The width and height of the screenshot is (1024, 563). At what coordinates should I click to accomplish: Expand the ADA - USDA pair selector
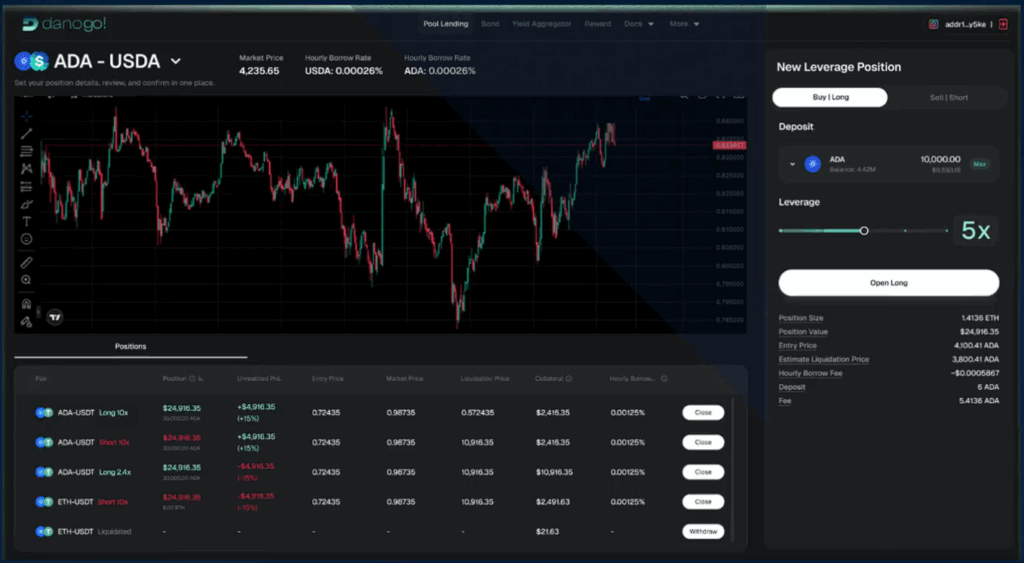tap(176, 61)
